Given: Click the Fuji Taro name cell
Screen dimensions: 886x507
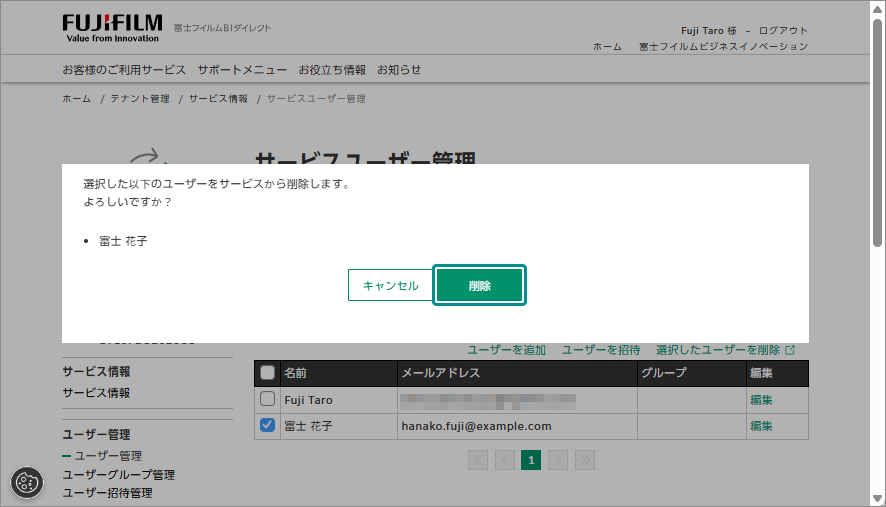Looking at the screenshot, I should [x=341, y=400].
